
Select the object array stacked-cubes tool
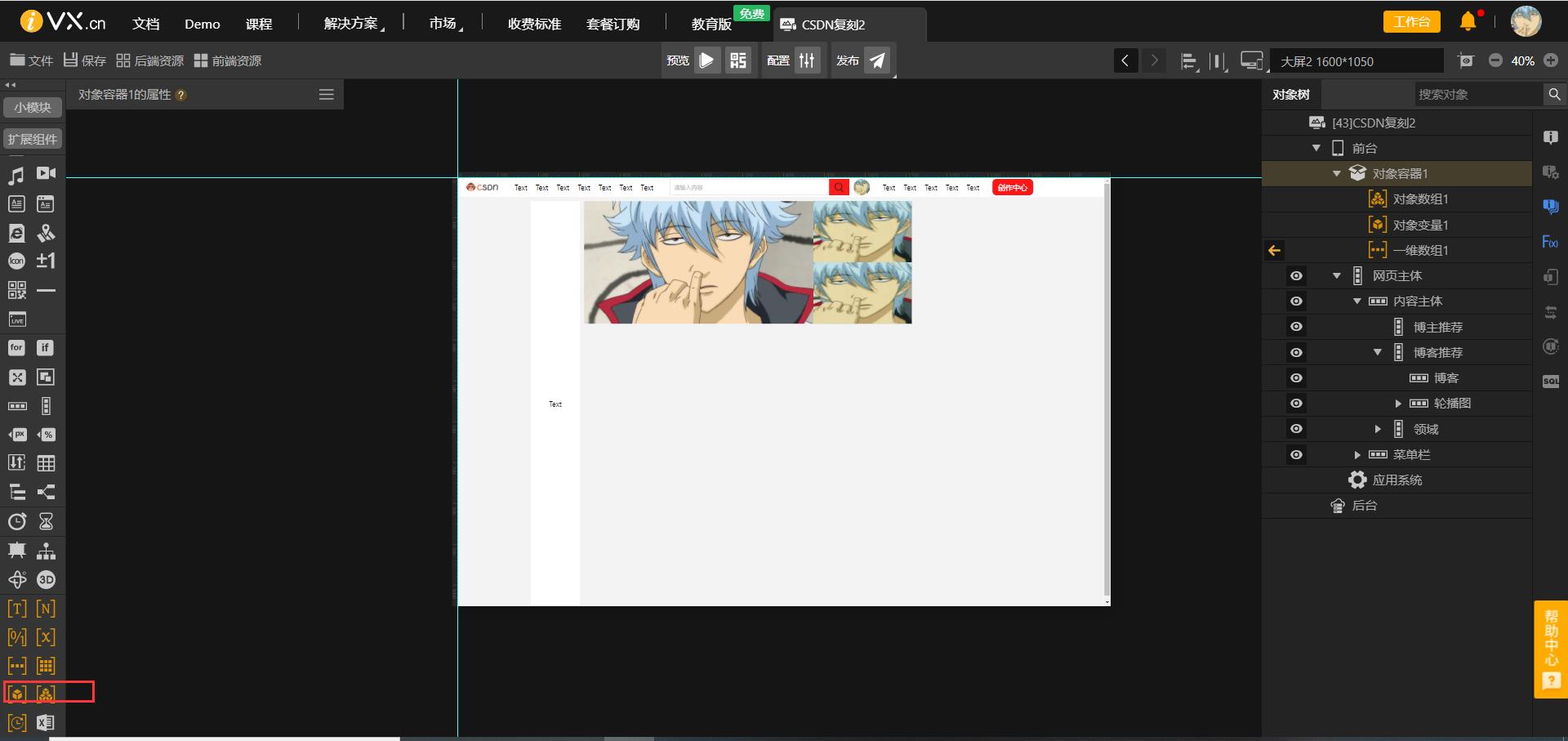pyautogui.click(x=46, y=694)
